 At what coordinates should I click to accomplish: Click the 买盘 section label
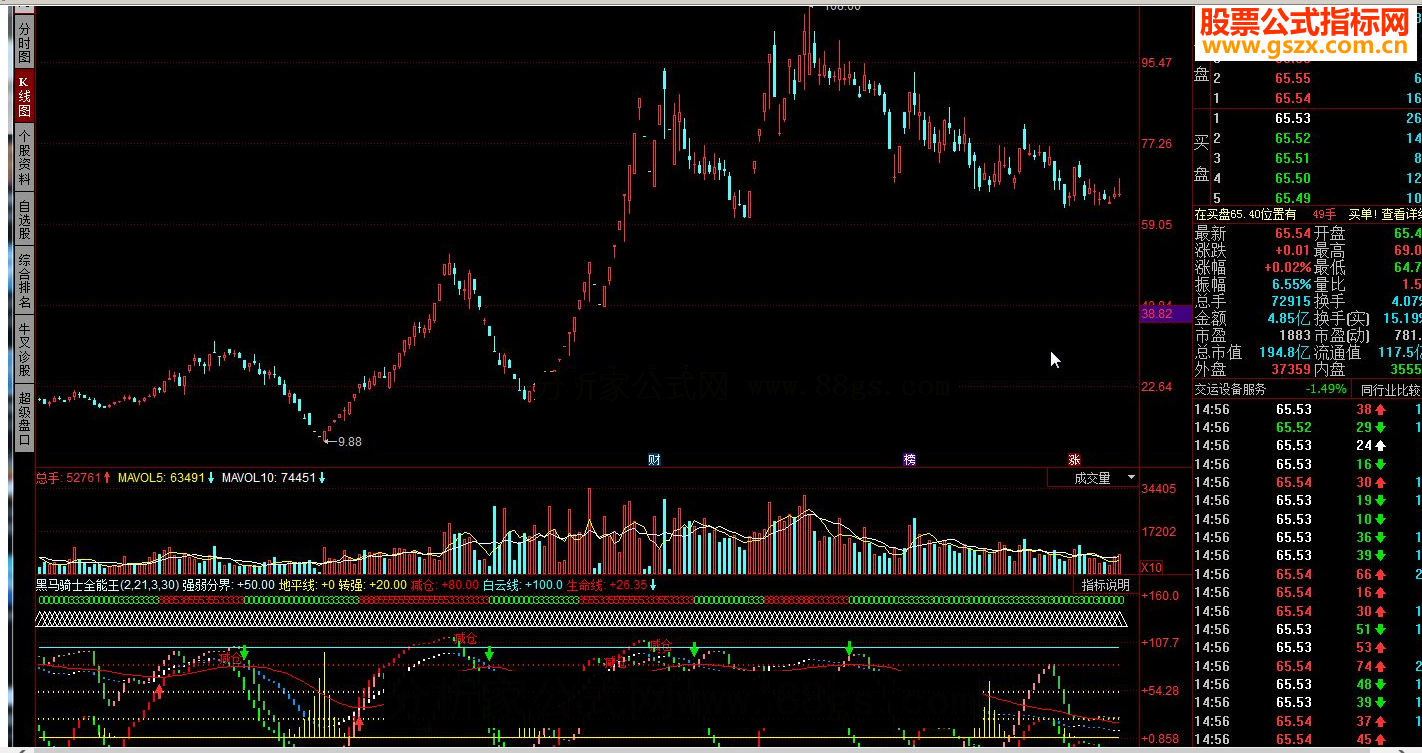[1202, 158]
